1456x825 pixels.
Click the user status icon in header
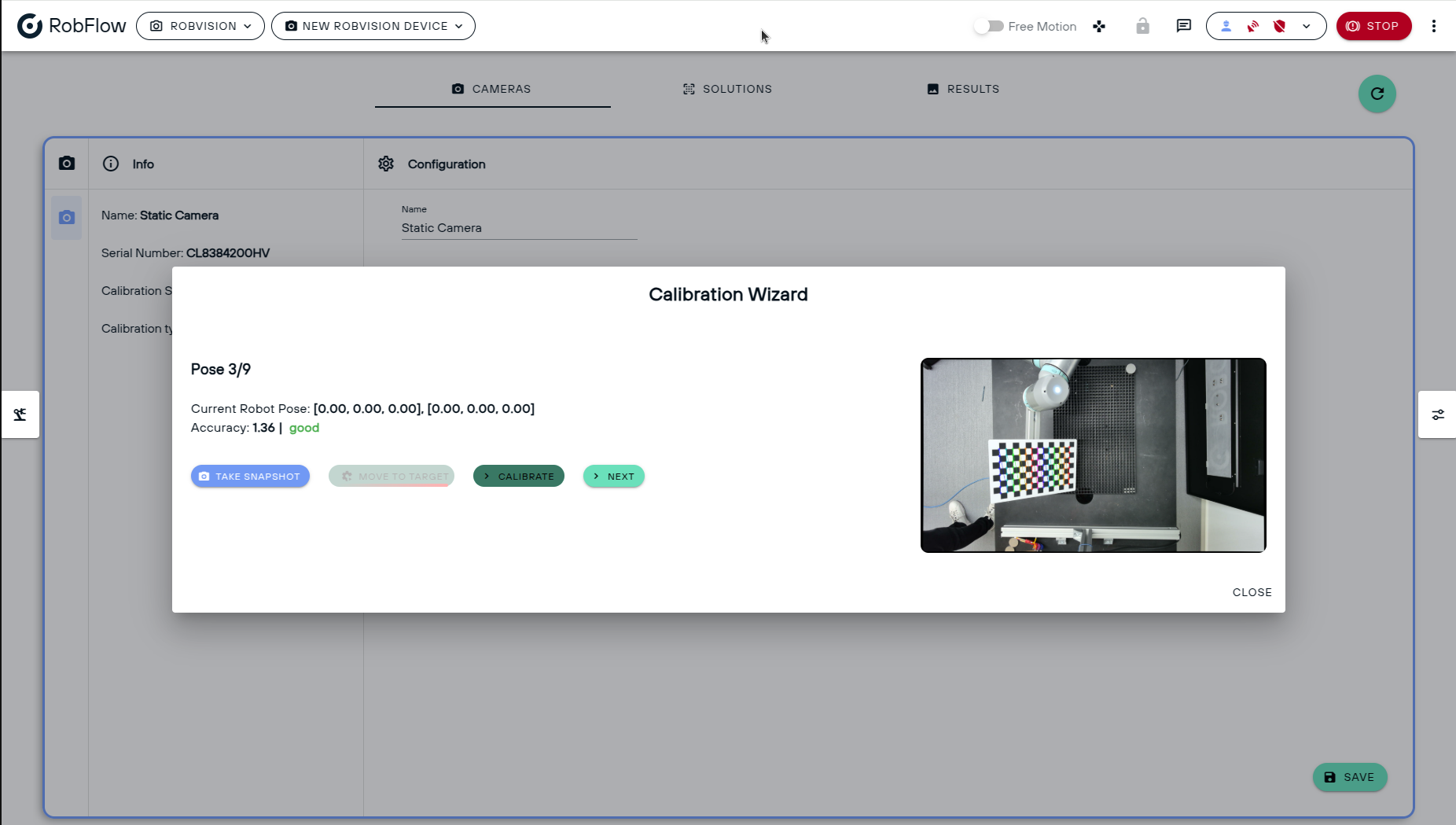click(1226, 26)
